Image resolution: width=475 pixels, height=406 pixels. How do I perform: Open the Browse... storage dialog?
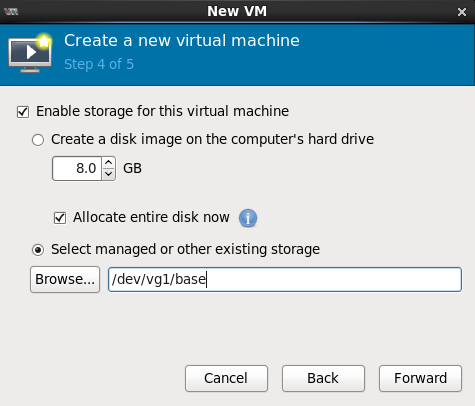(x=65, y=279)
